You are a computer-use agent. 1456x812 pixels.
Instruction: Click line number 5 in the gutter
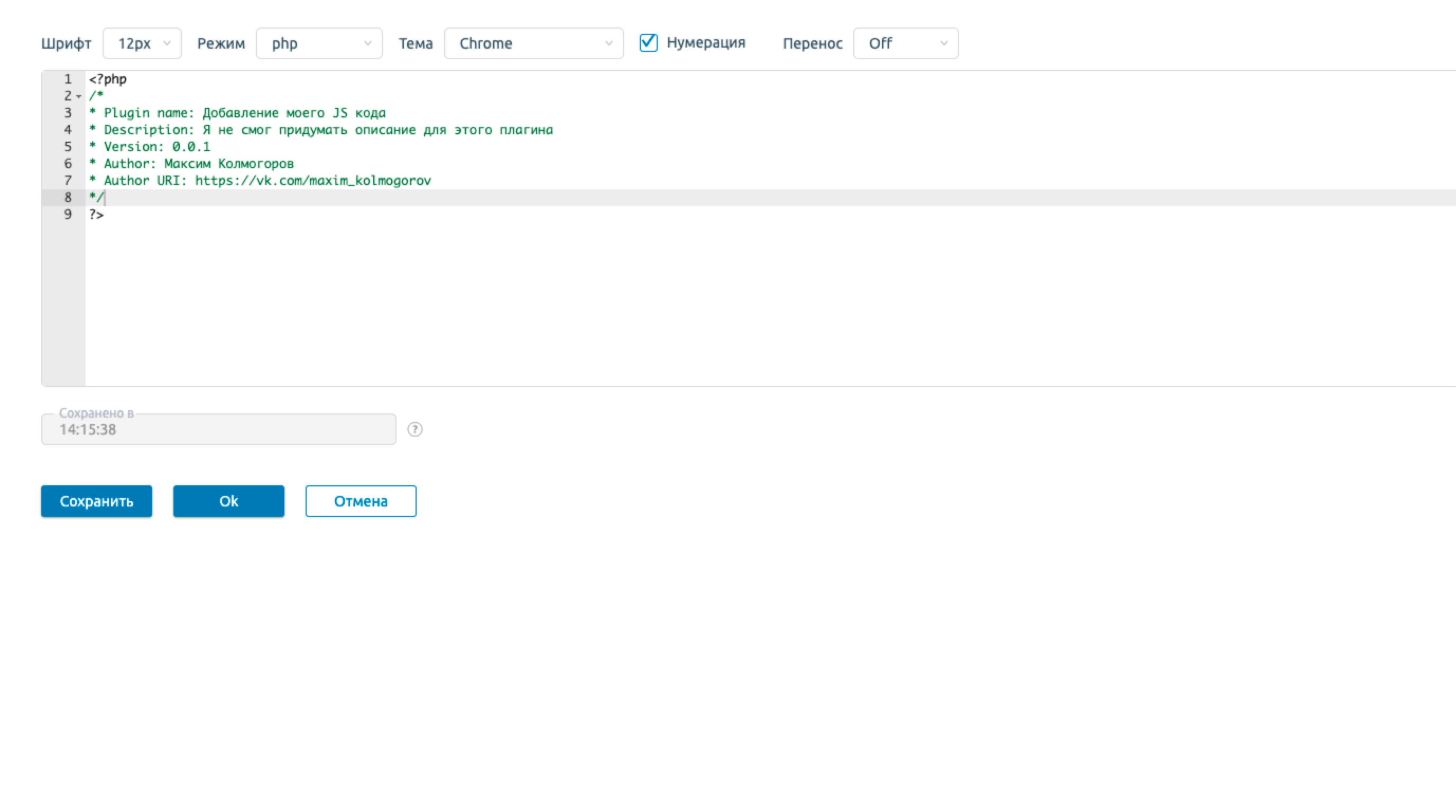[68, 147]
